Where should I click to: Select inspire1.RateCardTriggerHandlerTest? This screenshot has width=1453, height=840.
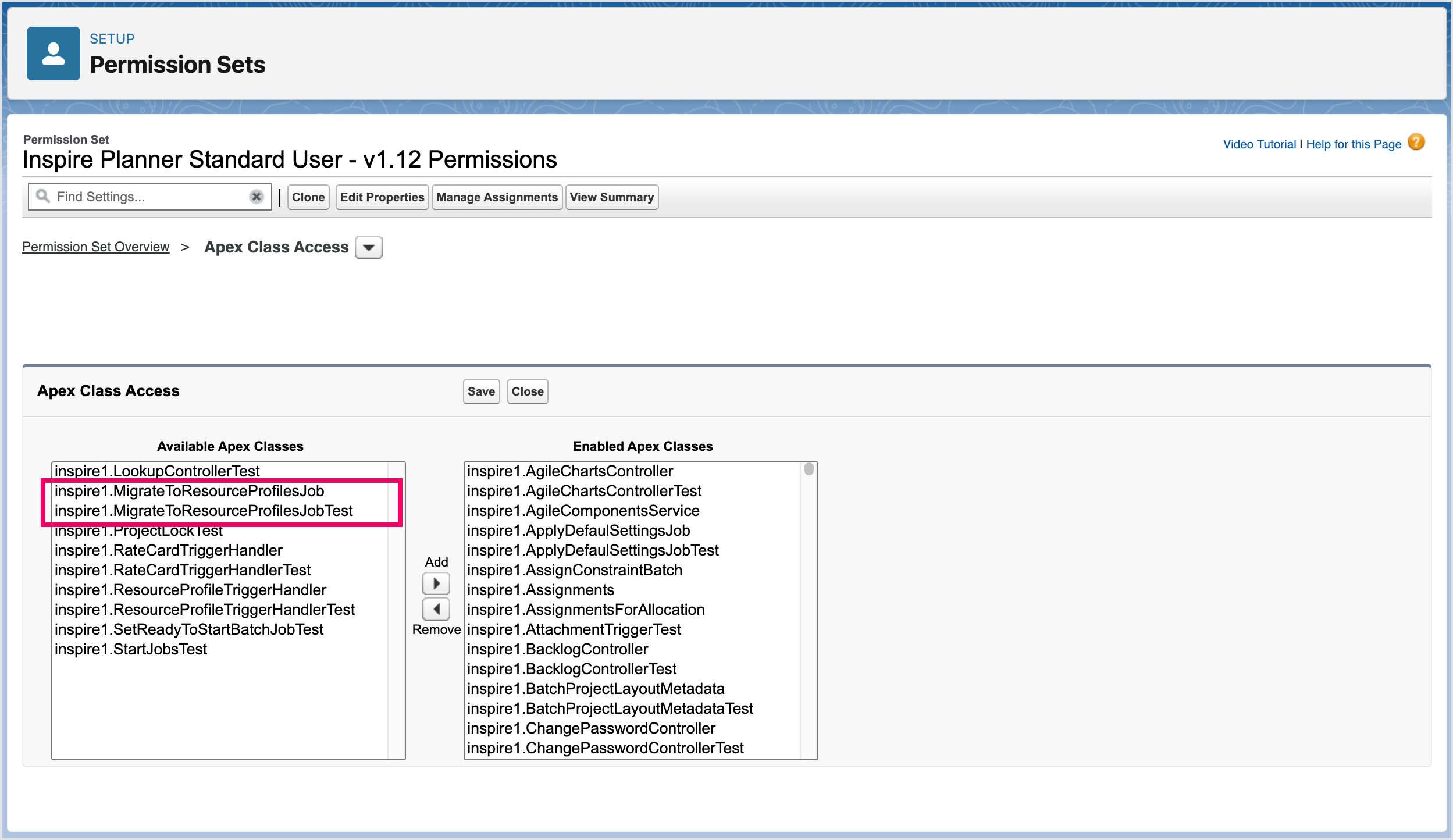pyautogui.click(x=220, y=570)
